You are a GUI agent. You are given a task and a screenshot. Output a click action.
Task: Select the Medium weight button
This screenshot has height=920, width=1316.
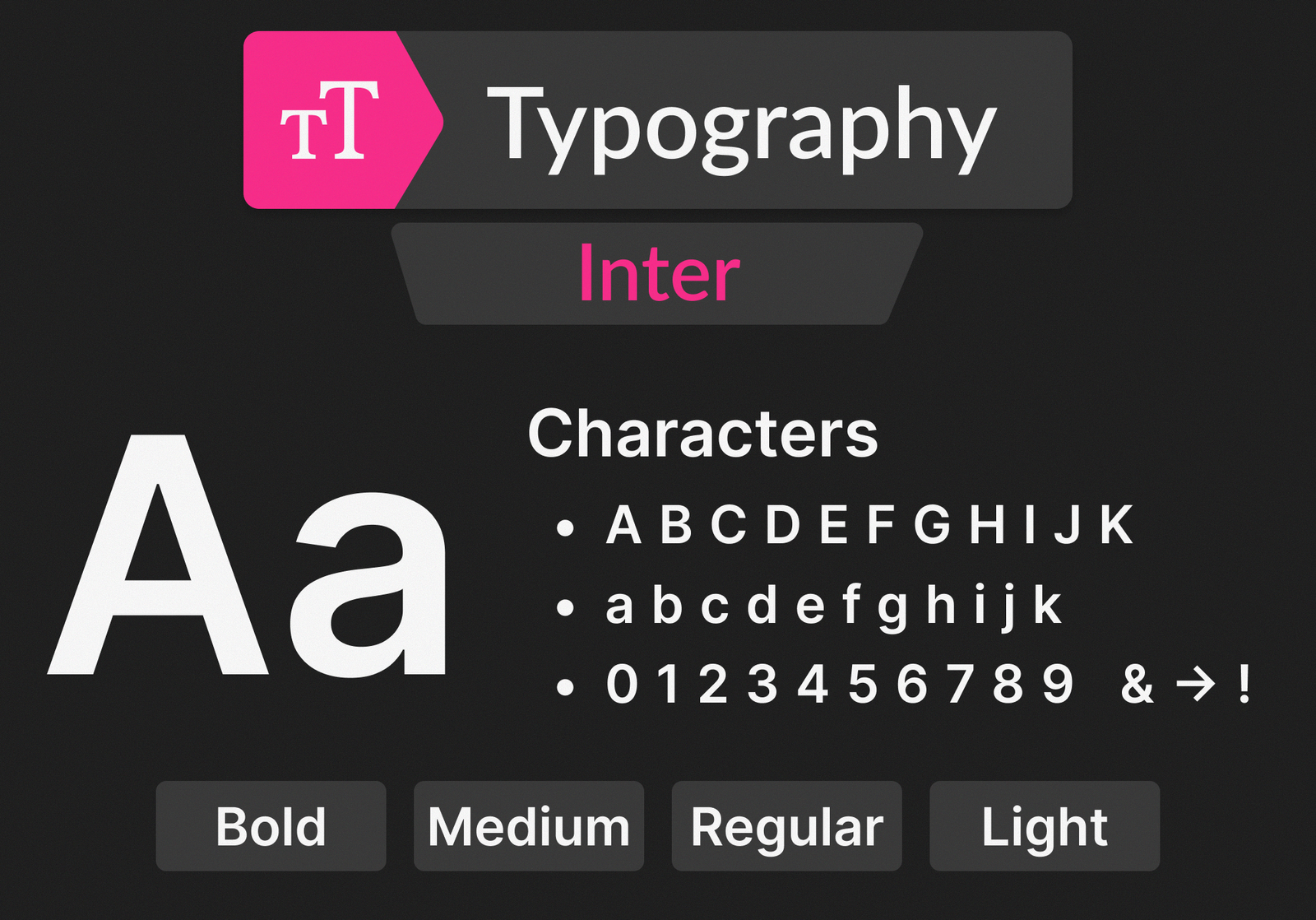(528, 826)
